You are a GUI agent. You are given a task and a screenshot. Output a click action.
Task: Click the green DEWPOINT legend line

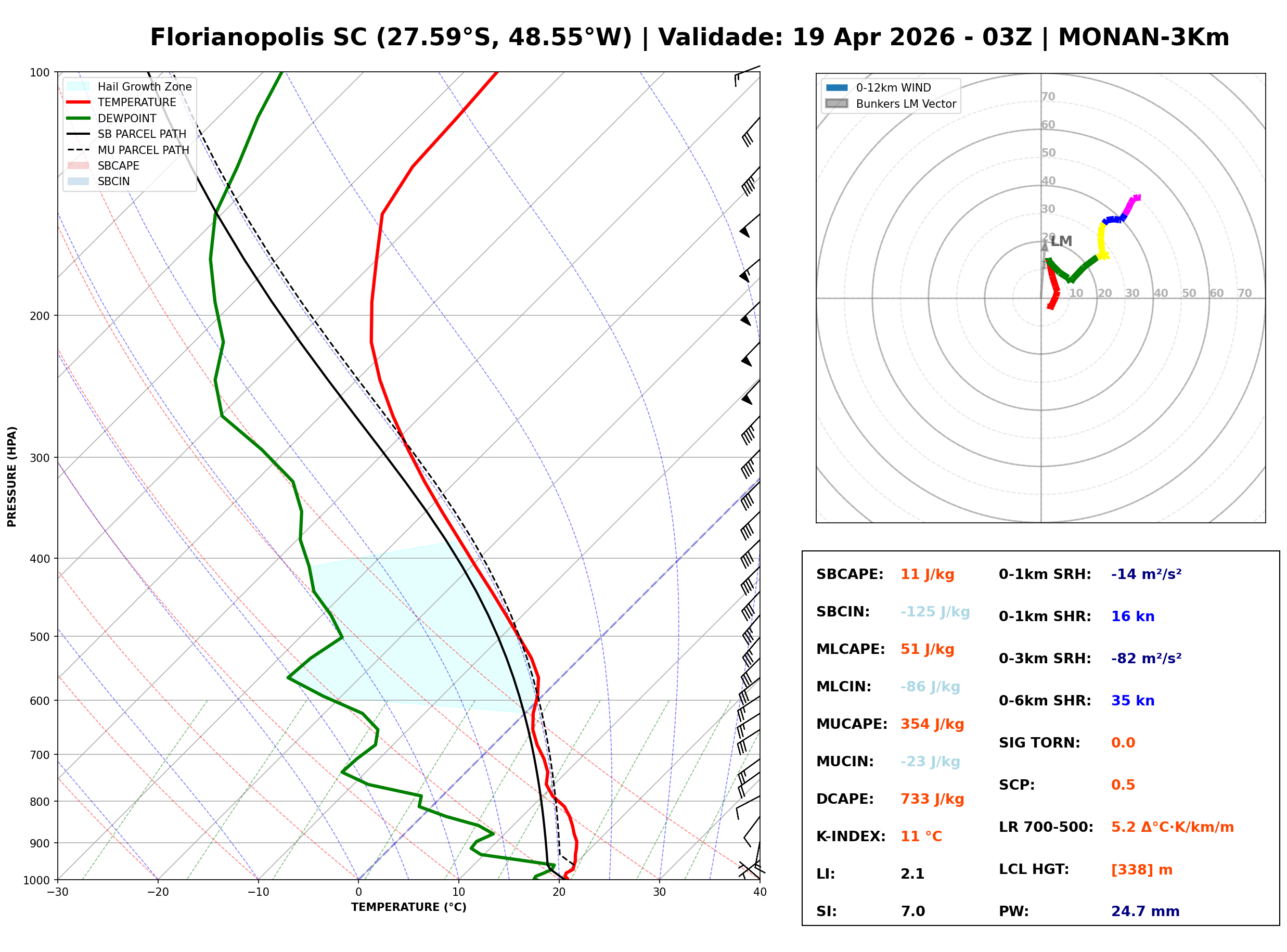(79, 118)
